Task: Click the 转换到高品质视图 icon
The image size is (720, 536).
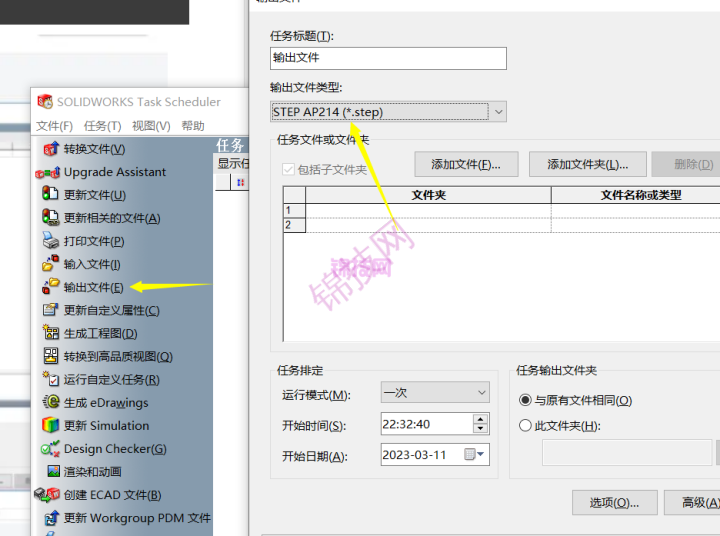Action: point(51,355)
